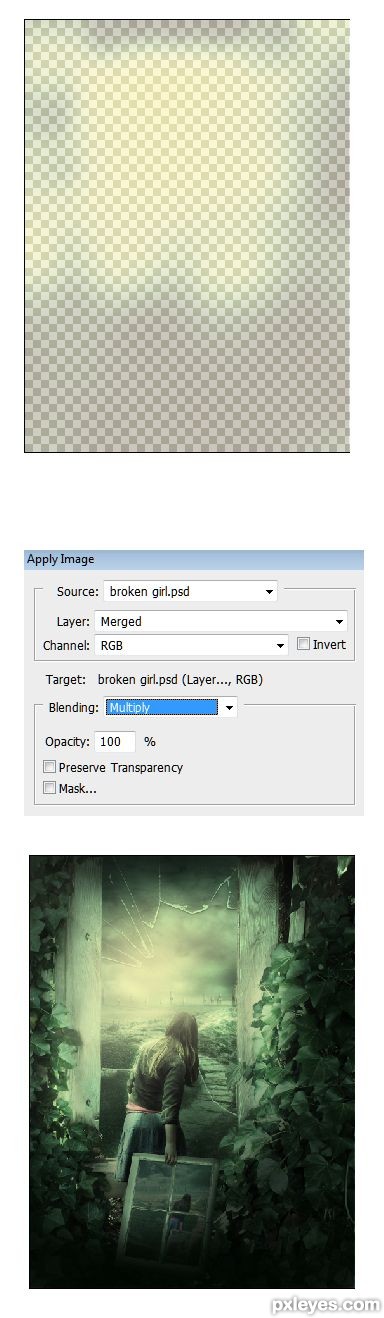384x1318 pixels.
Task: Select the transparent checkerboard glow image
Action: pos(186,236)
